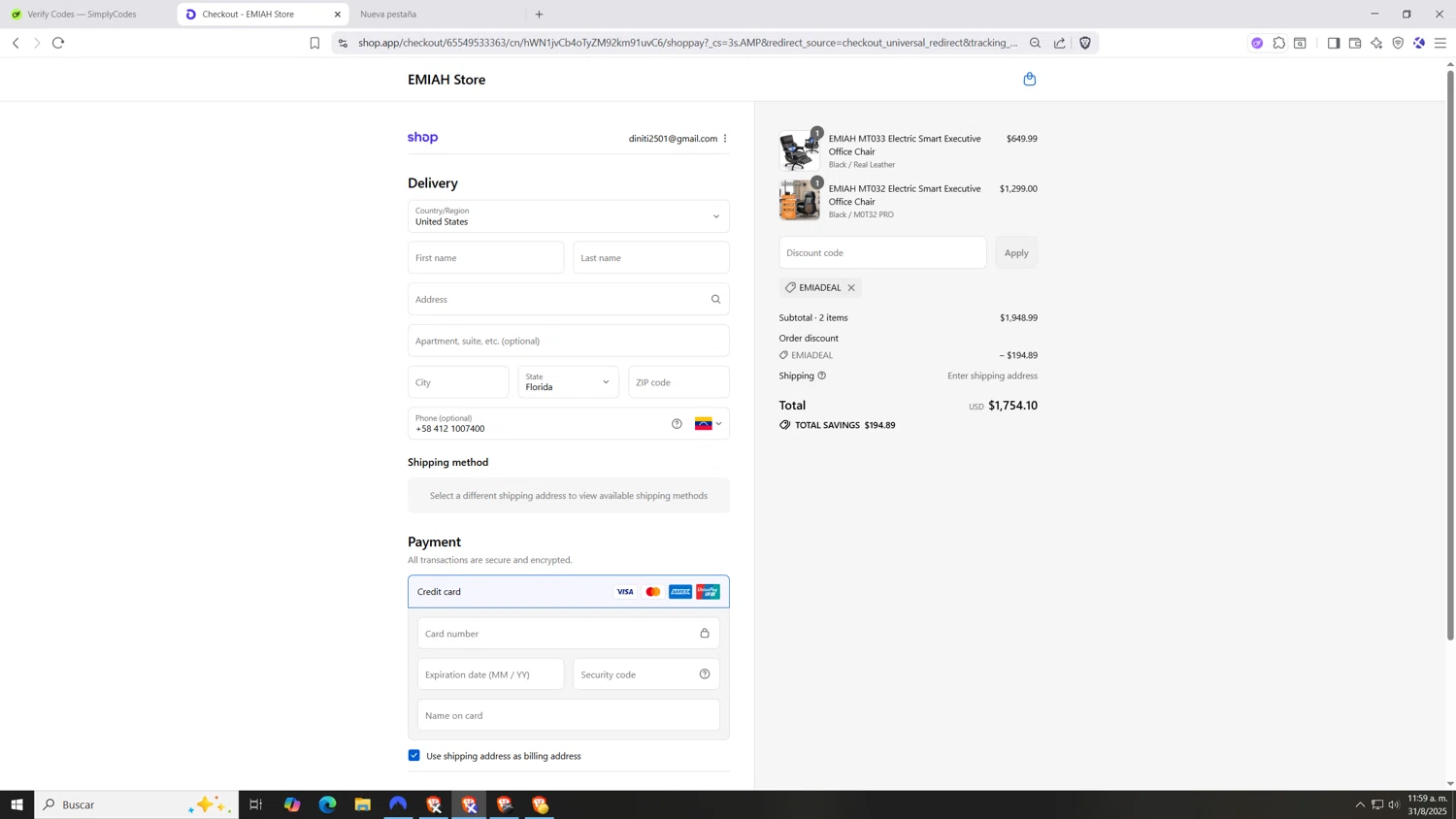Go back to previous page
The image size is (1456, 819).
pyautogui.click(x=16, y=43)
